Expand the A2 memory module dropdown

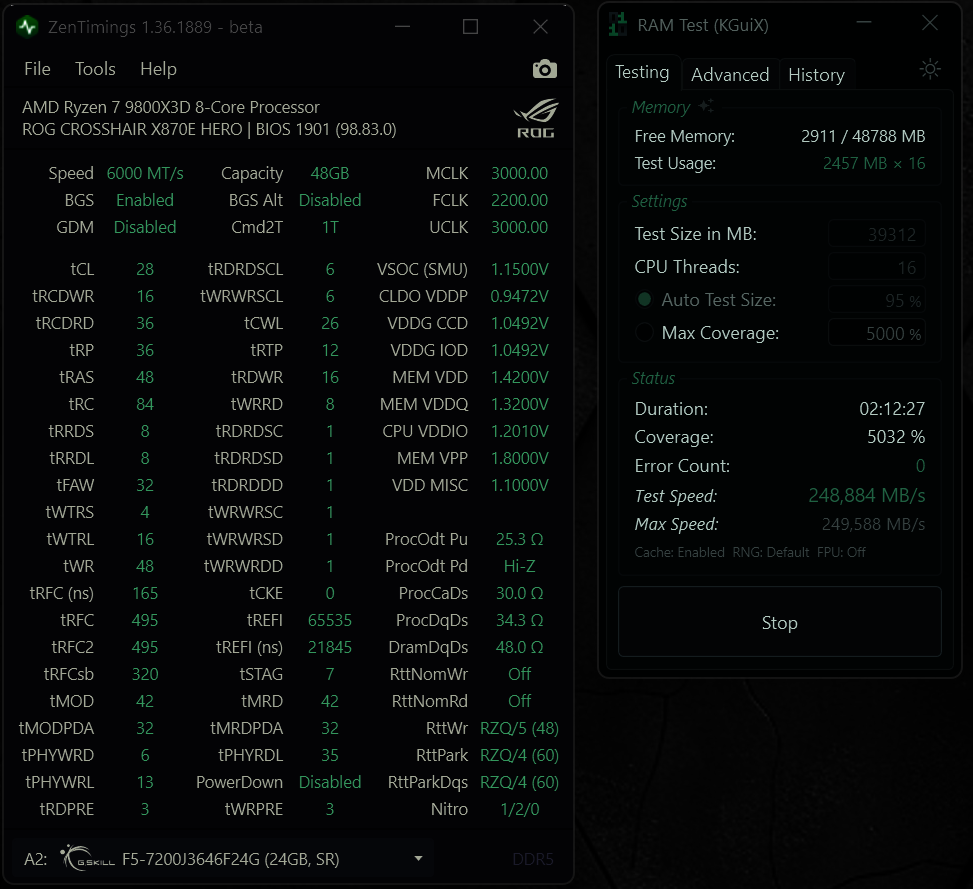tap(418, 859)
